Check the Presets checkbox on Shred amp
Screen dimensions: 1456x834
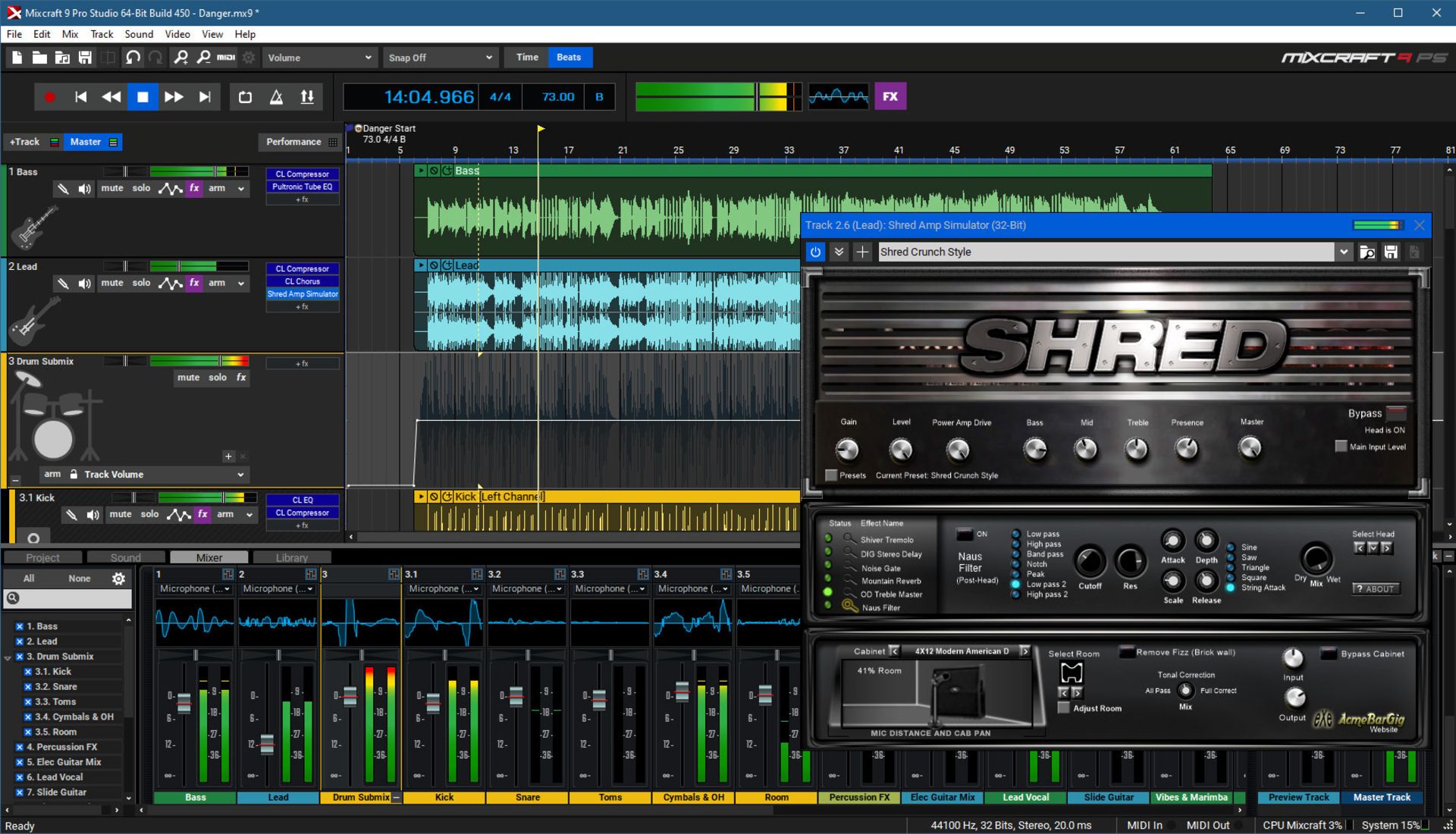click(831, 475)
